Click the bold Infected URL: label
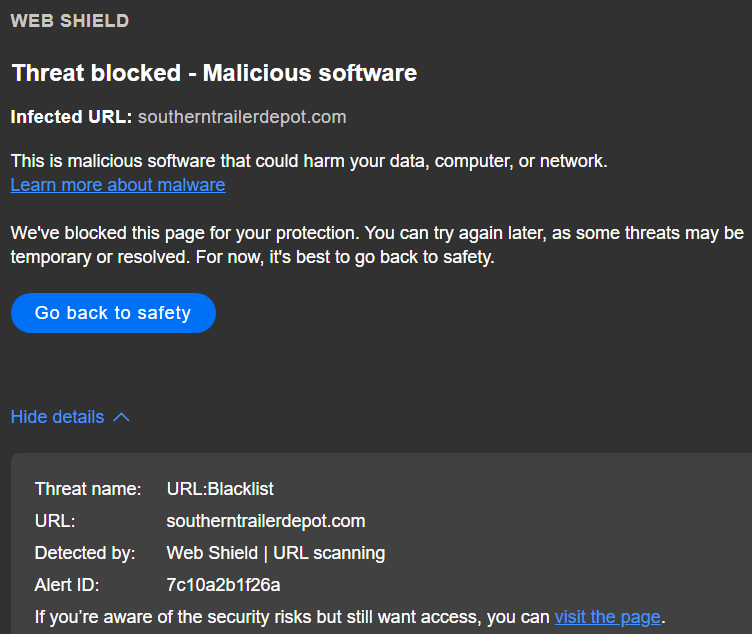The height and width of the screenshot is (634, 752). point(71,117)
